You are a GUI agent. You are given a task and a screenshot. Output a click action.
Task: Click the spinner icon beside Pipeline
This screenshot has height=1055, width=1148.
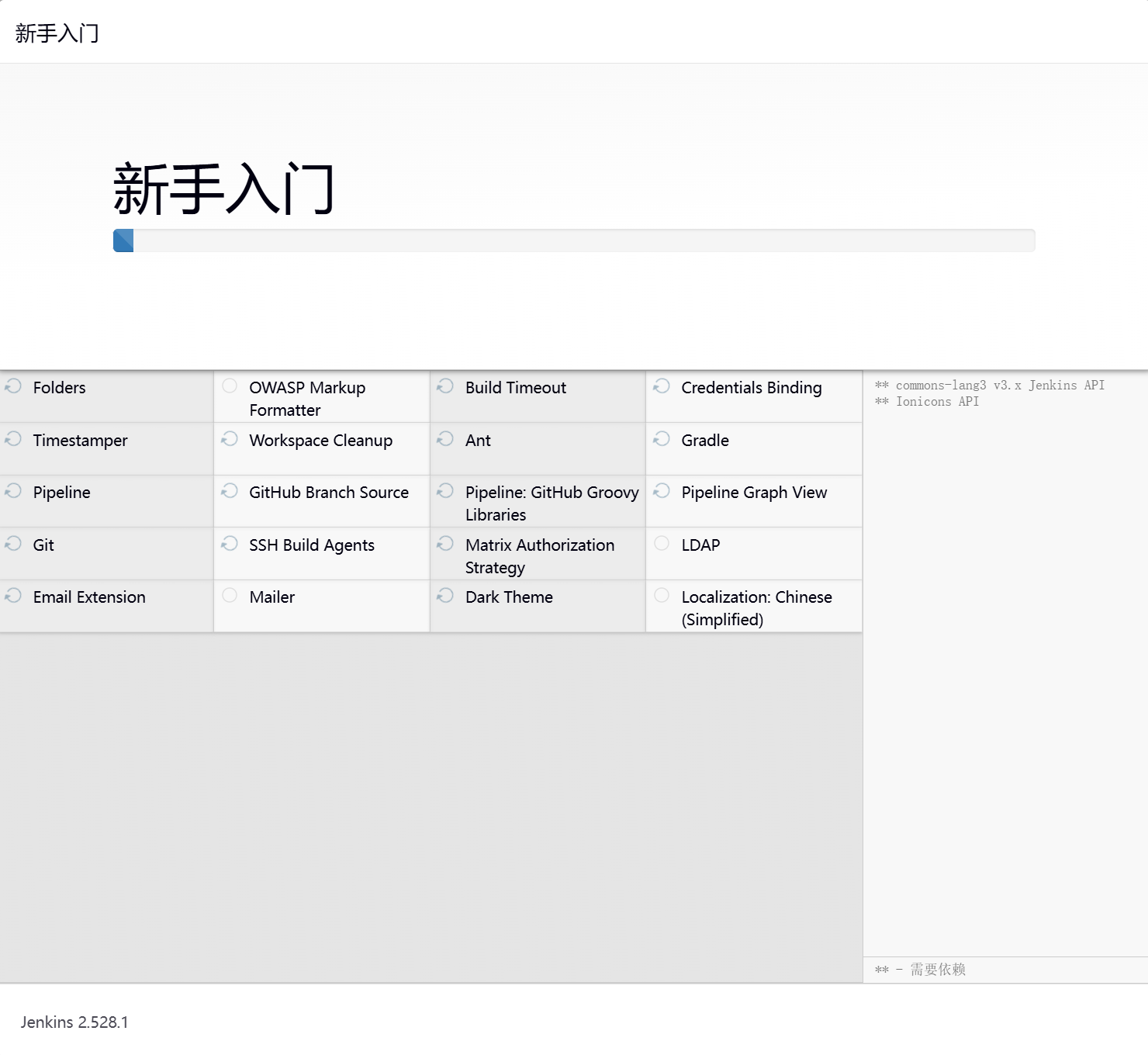tap(13, 490)
